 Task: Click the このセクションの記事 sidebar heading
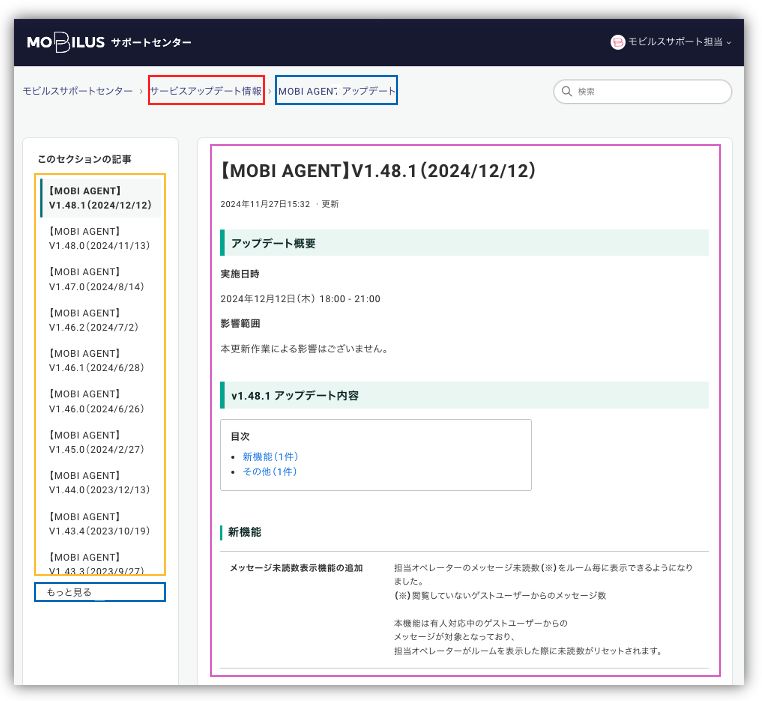click(85, 159)
